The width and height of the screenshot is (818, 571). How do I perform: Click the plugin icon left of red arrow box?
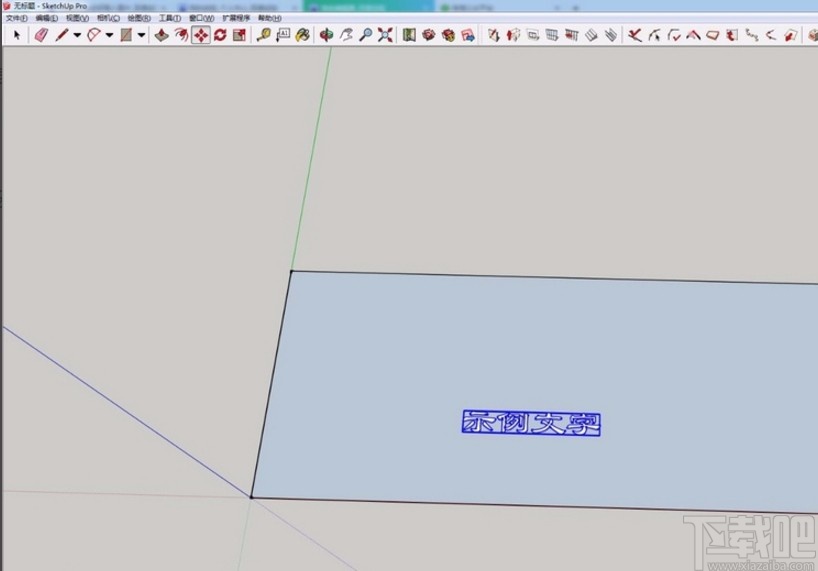pyautogui.click(x=494, y=35)
